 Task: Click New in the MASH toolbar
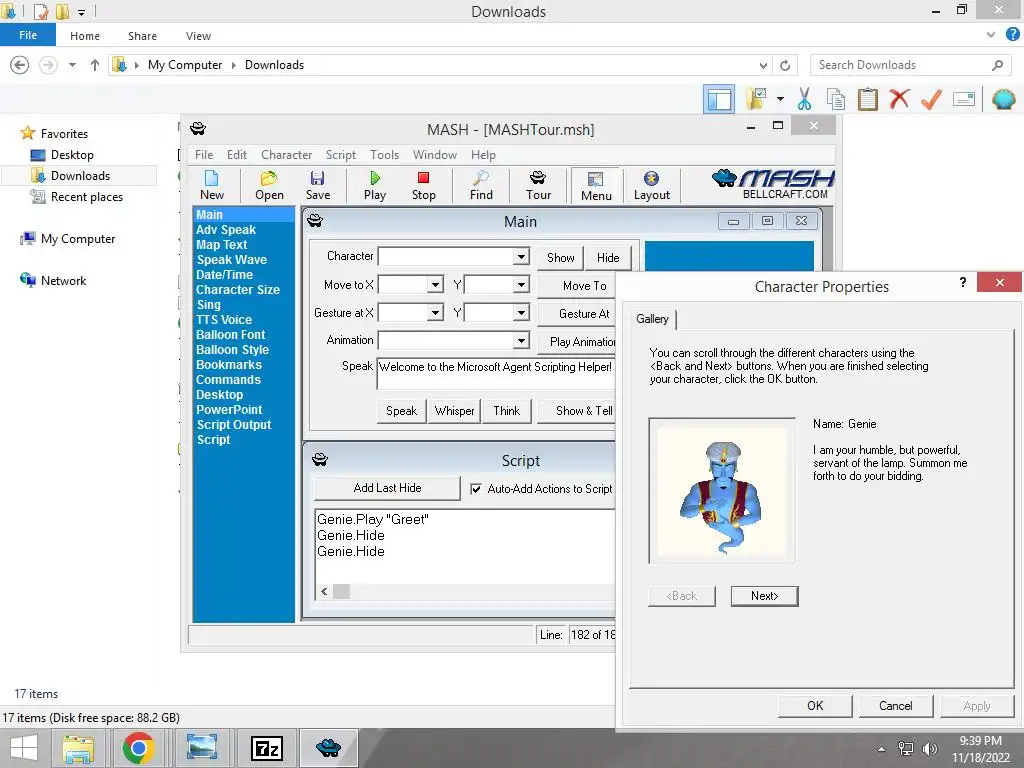point(212,185)
